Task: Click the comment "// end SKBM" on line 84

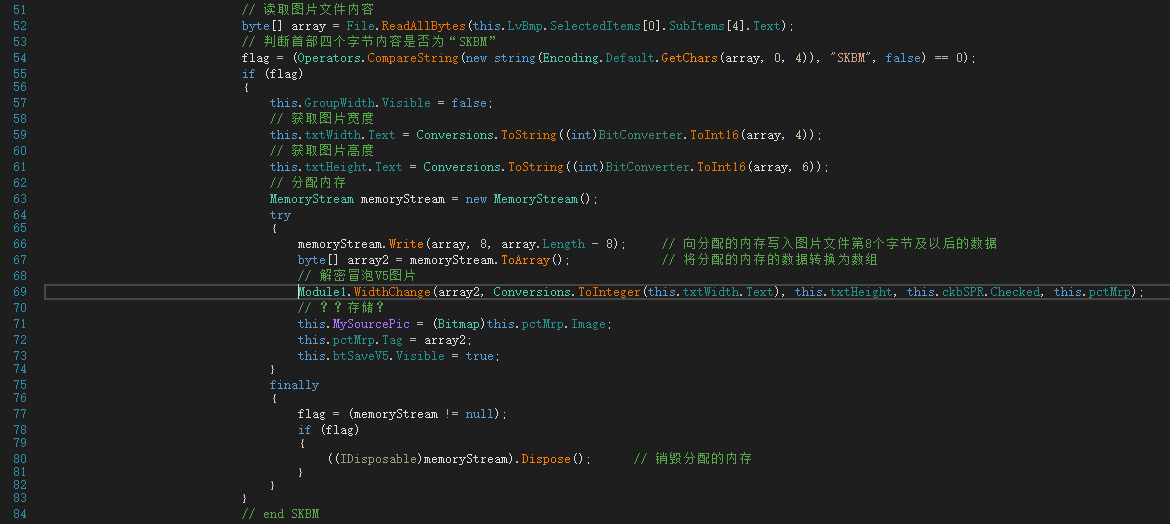Action: click(x=281, y=514)
